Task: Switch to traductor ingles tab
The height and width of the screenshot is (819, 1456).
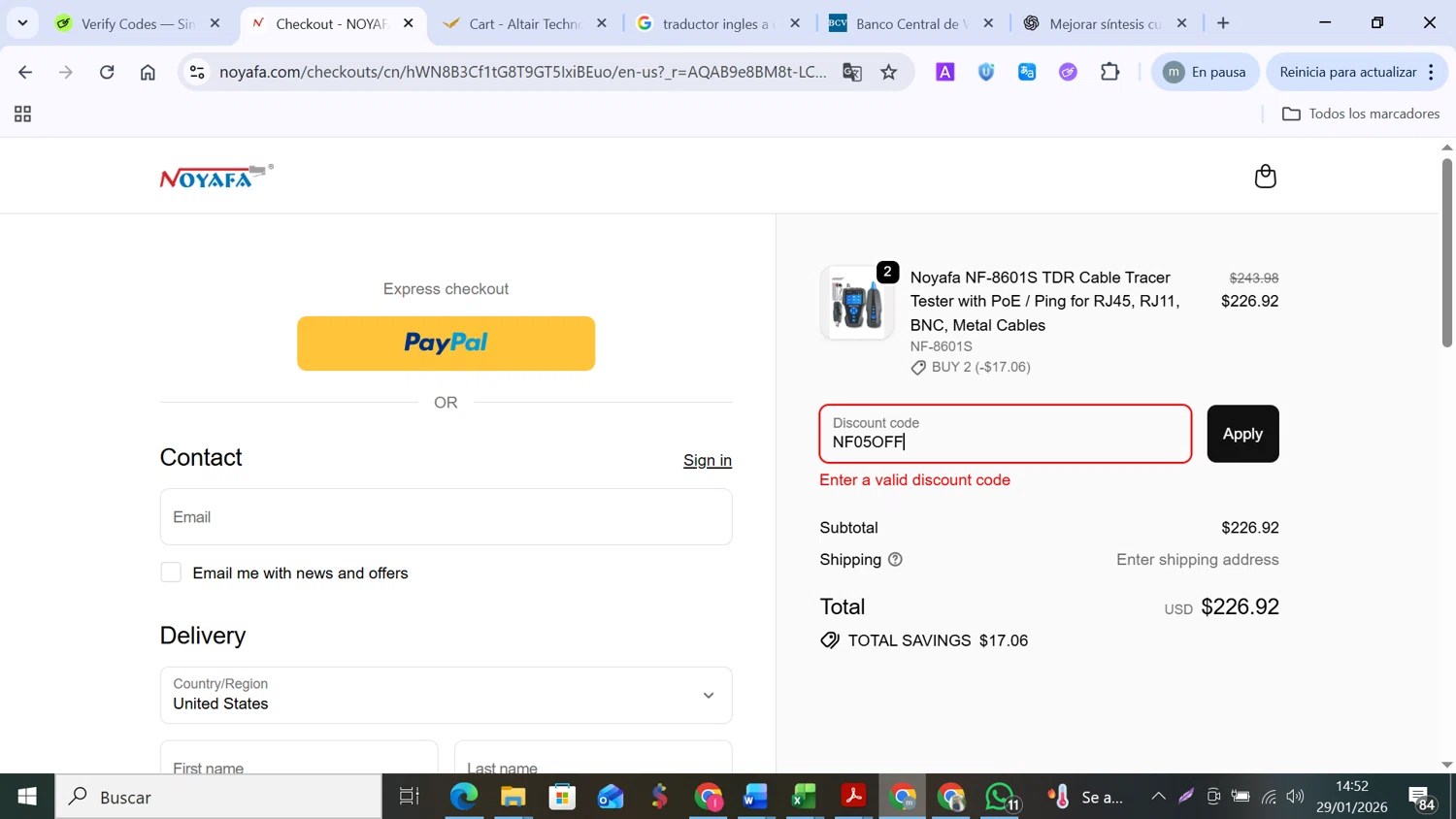Action: point(717,23)
